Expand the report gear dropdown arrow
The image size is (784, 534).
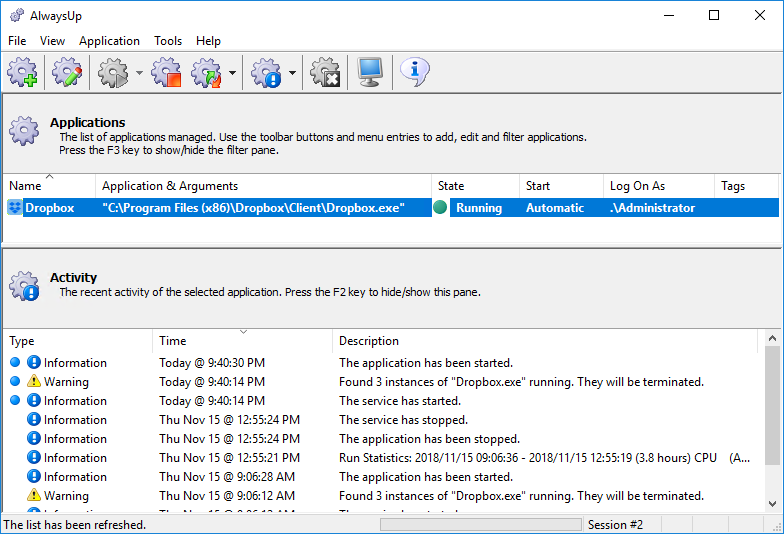point(292,73)
